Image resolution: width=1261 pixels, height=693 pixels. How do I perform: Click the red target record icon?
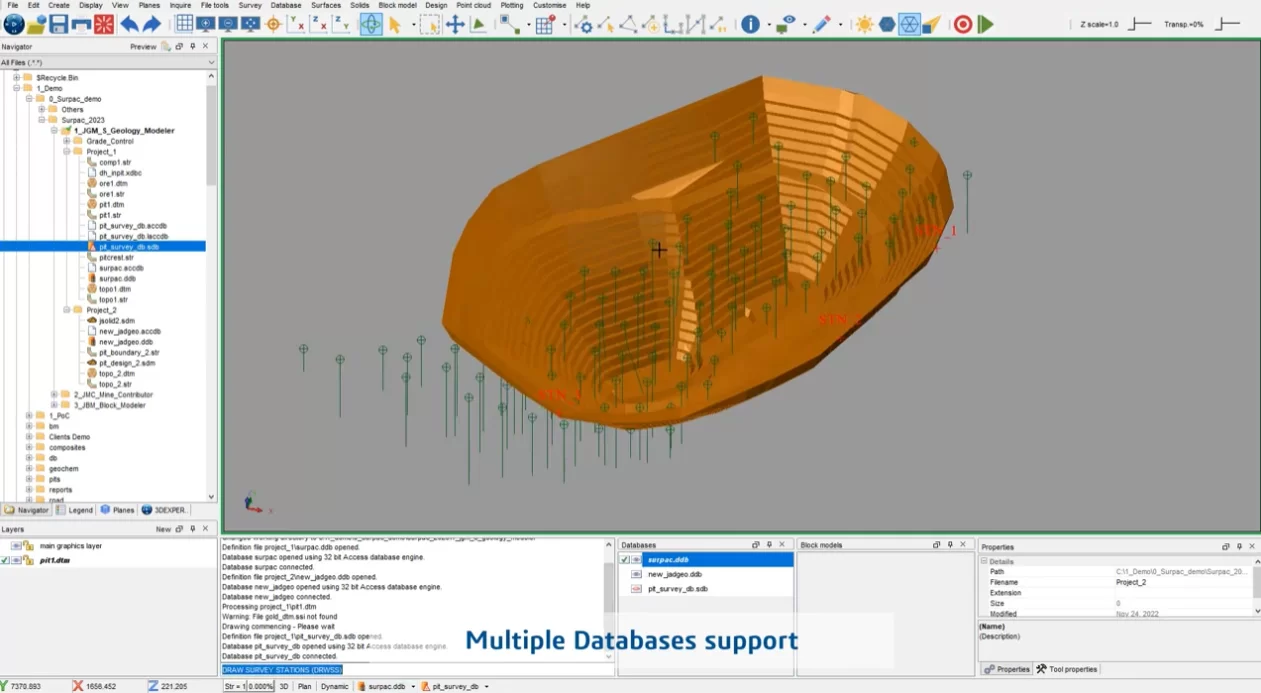[x=962, y=25]
